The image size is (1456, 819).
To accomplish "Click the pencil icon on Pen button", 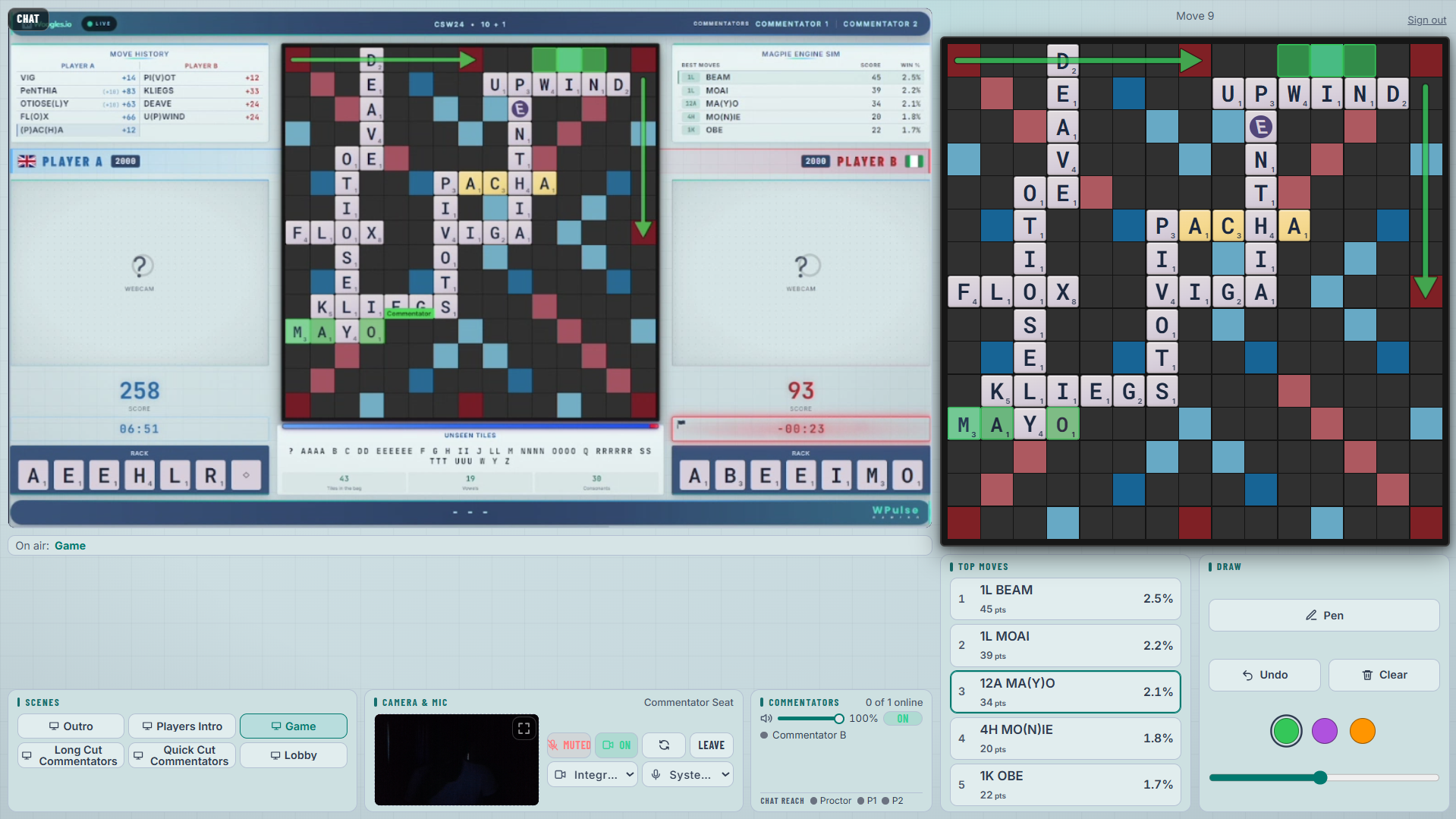I will click(1311, 616).
